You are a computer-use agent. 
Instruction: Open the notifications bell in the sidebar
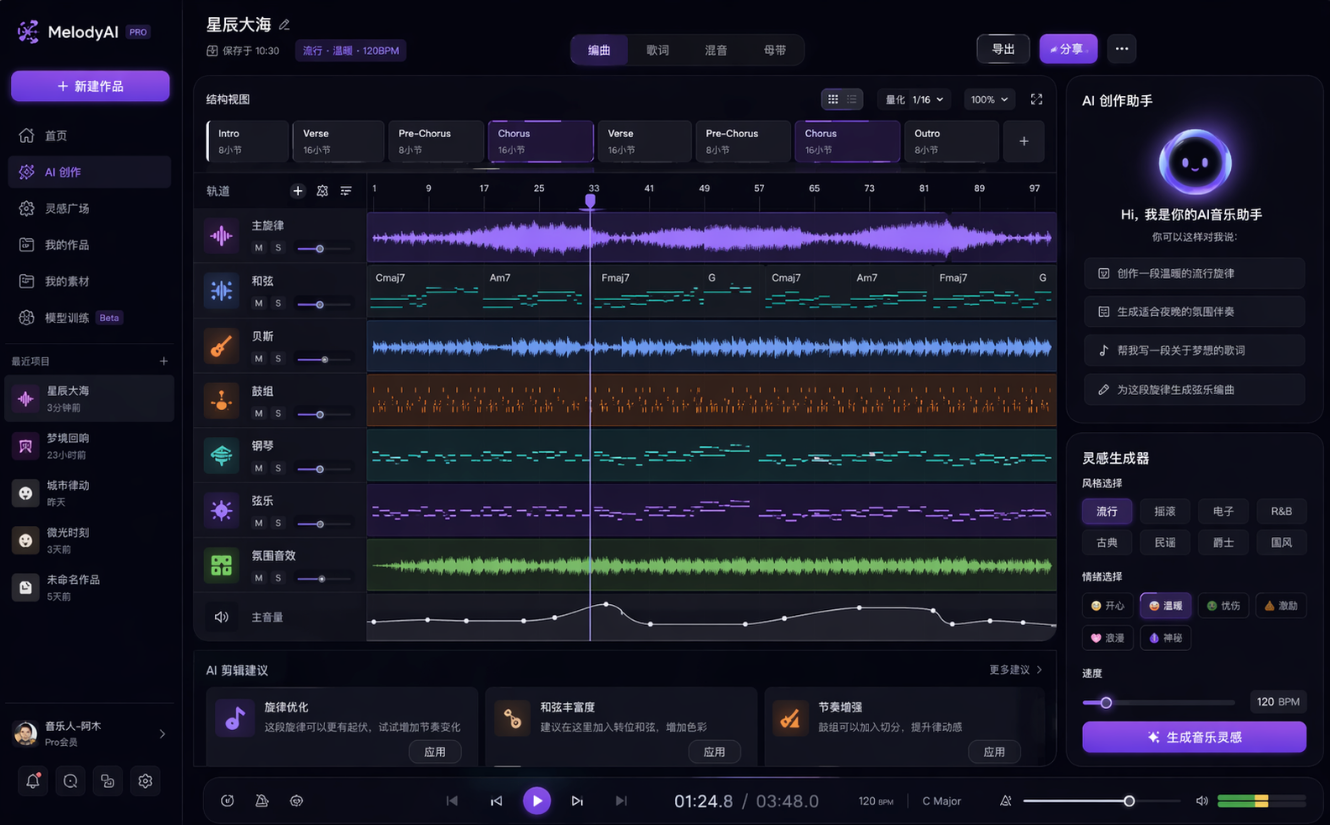(33, 781)
